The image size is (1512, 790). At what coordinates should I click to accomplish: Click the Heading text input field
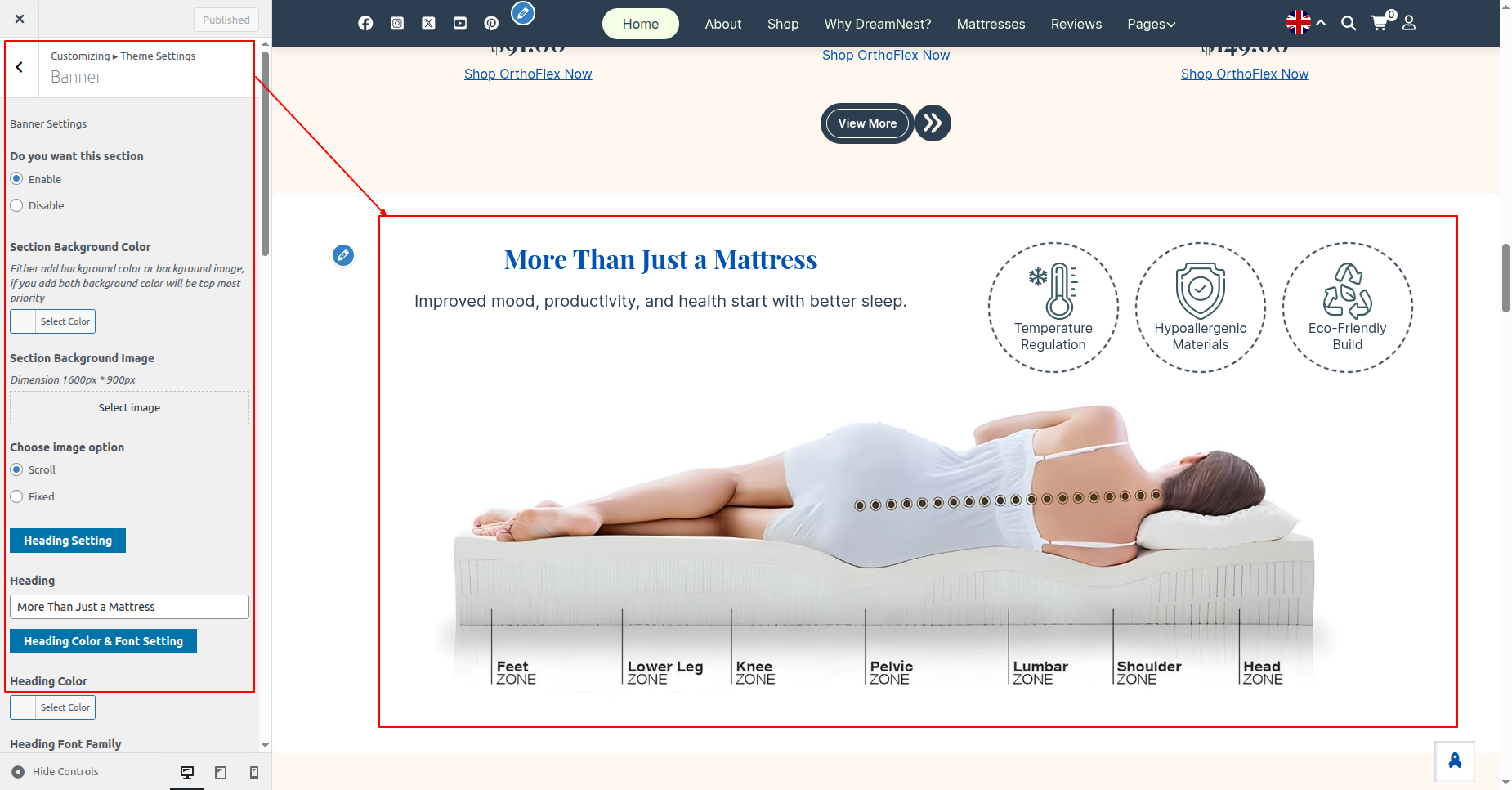pos(129,607)
